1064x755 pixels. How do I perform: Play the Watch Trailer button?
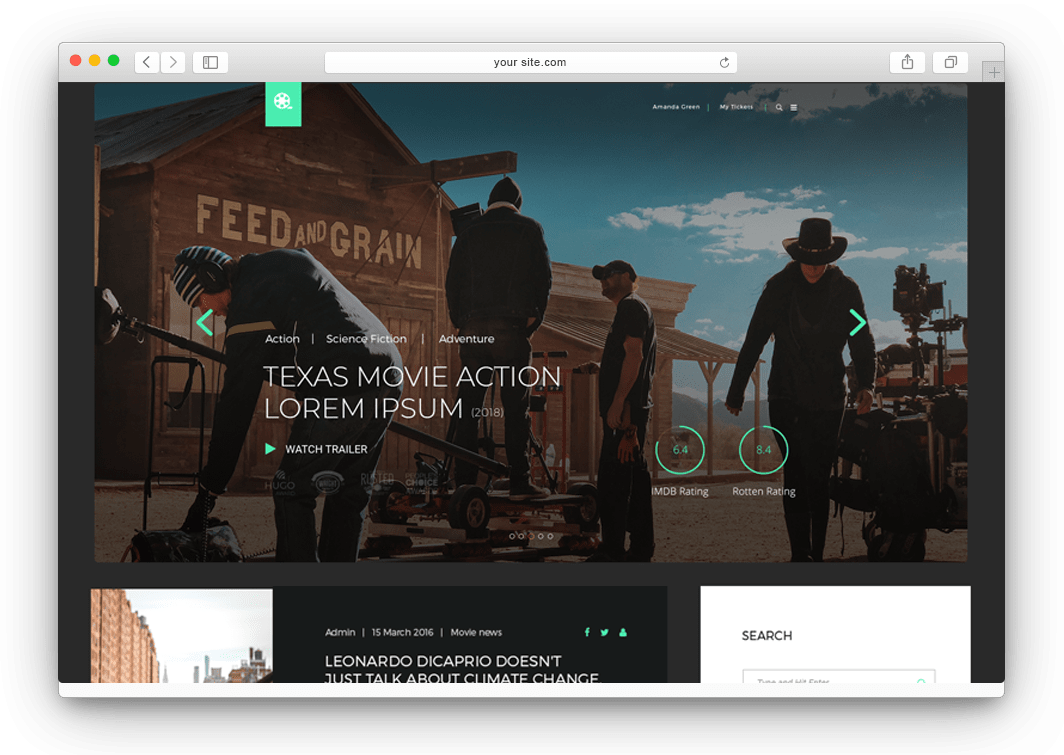[316, 449]
